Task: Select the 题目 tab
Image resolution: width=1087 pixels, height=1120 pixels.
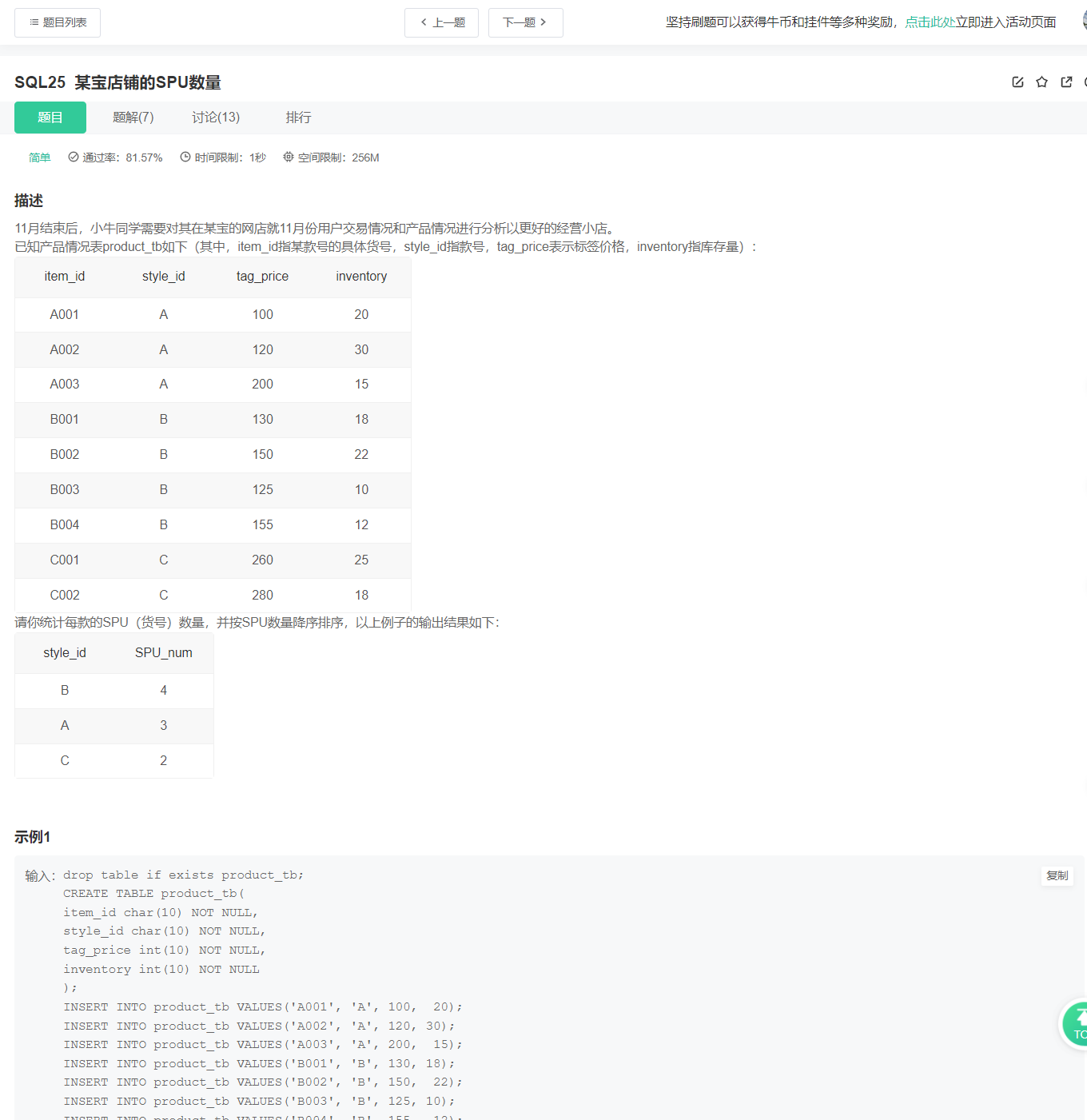Action: point(50,118)
